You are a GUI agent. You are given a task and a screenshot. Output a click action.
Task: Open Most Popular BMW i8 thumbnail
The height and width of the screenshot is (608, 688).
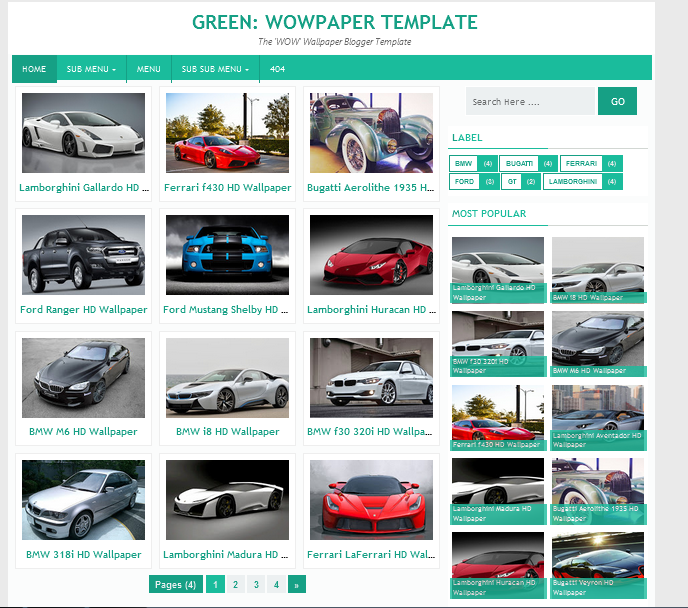pos(598,269)
